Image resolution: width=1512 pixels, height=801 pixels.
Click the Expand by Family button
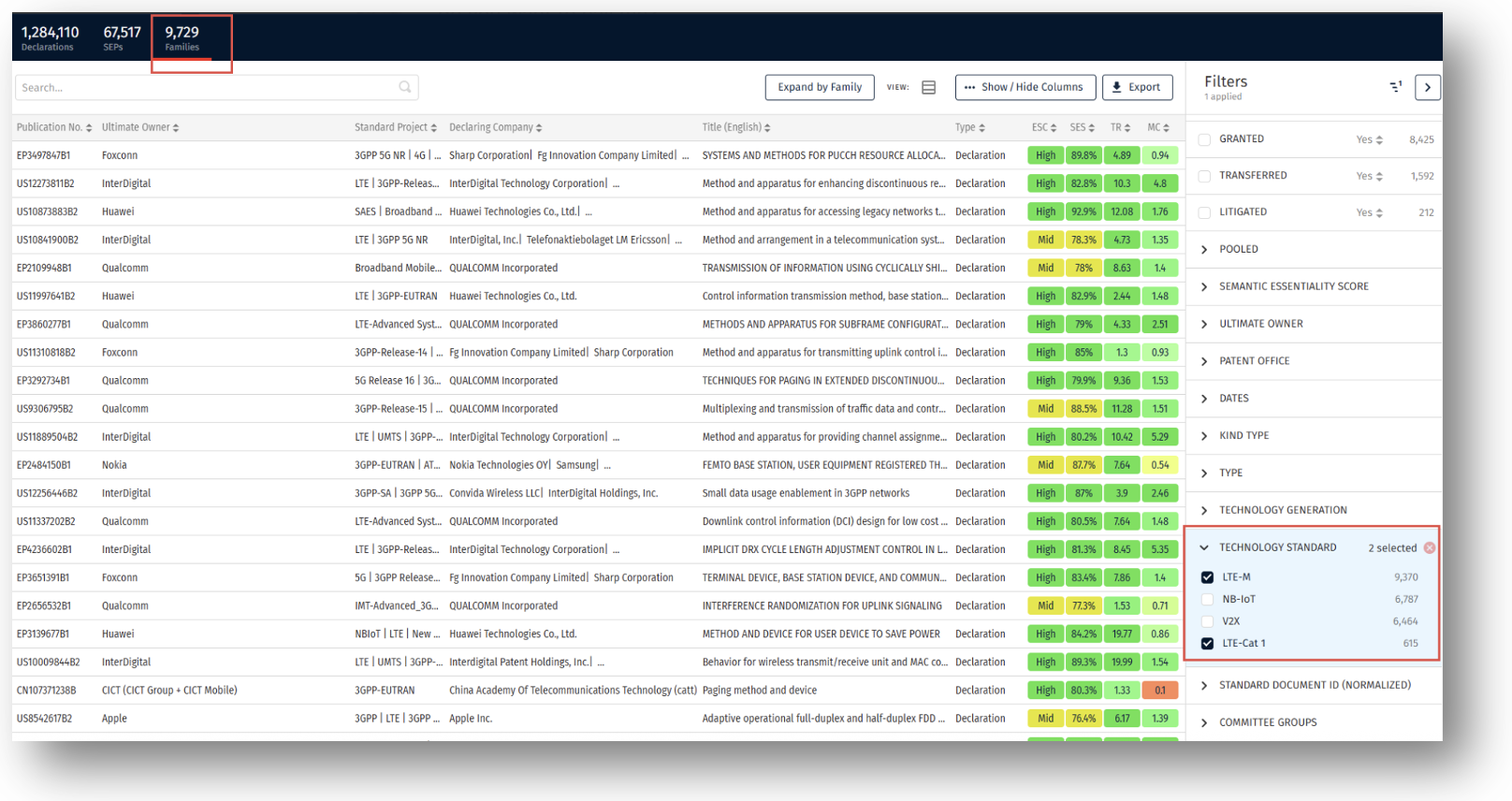point(820,87)
